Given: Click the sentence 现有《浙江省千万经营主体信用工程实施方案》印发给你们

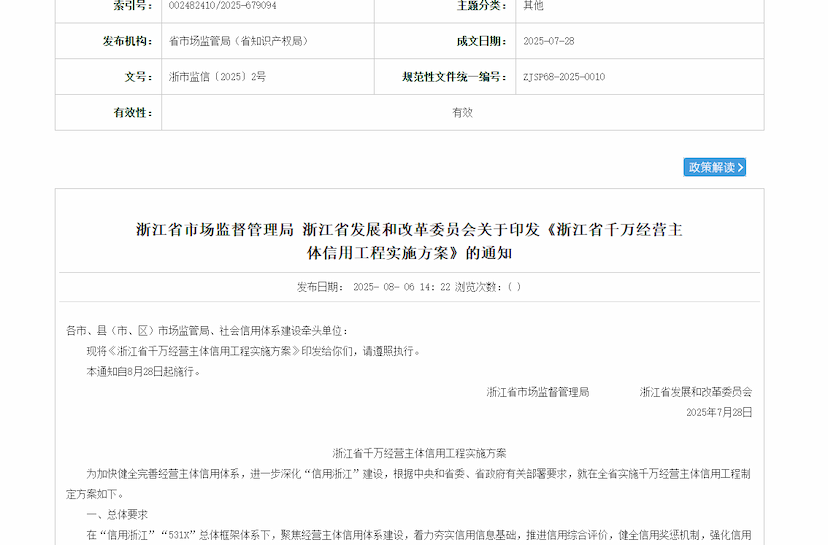Looking at the screenshot, I should [x=253, y=352].
